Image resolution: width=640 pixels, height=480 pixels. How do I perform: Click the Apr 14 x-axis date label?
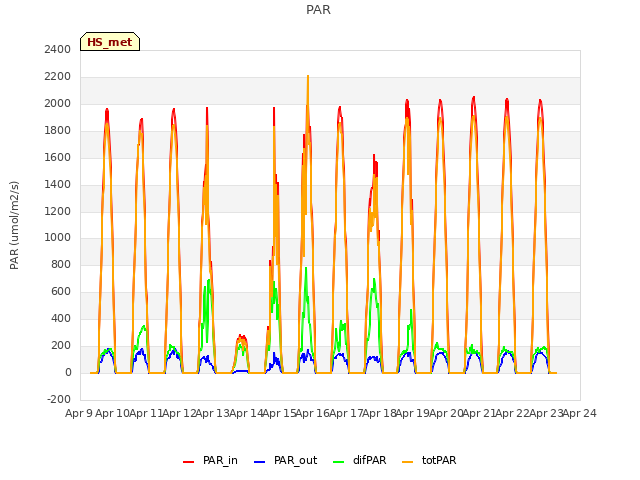246,413
